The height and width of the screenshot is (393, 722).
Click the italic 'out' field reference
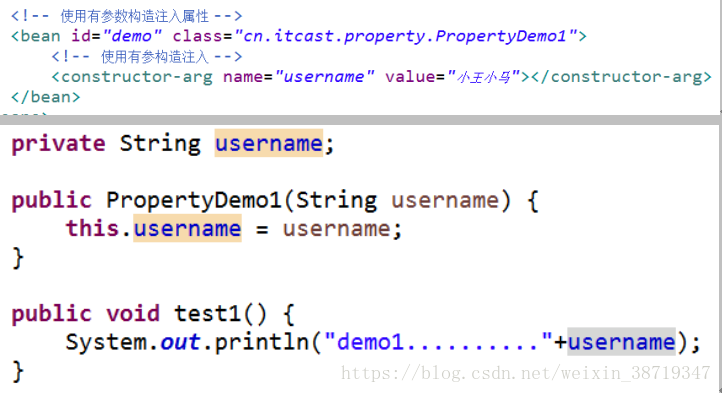[x=180, y=342]
